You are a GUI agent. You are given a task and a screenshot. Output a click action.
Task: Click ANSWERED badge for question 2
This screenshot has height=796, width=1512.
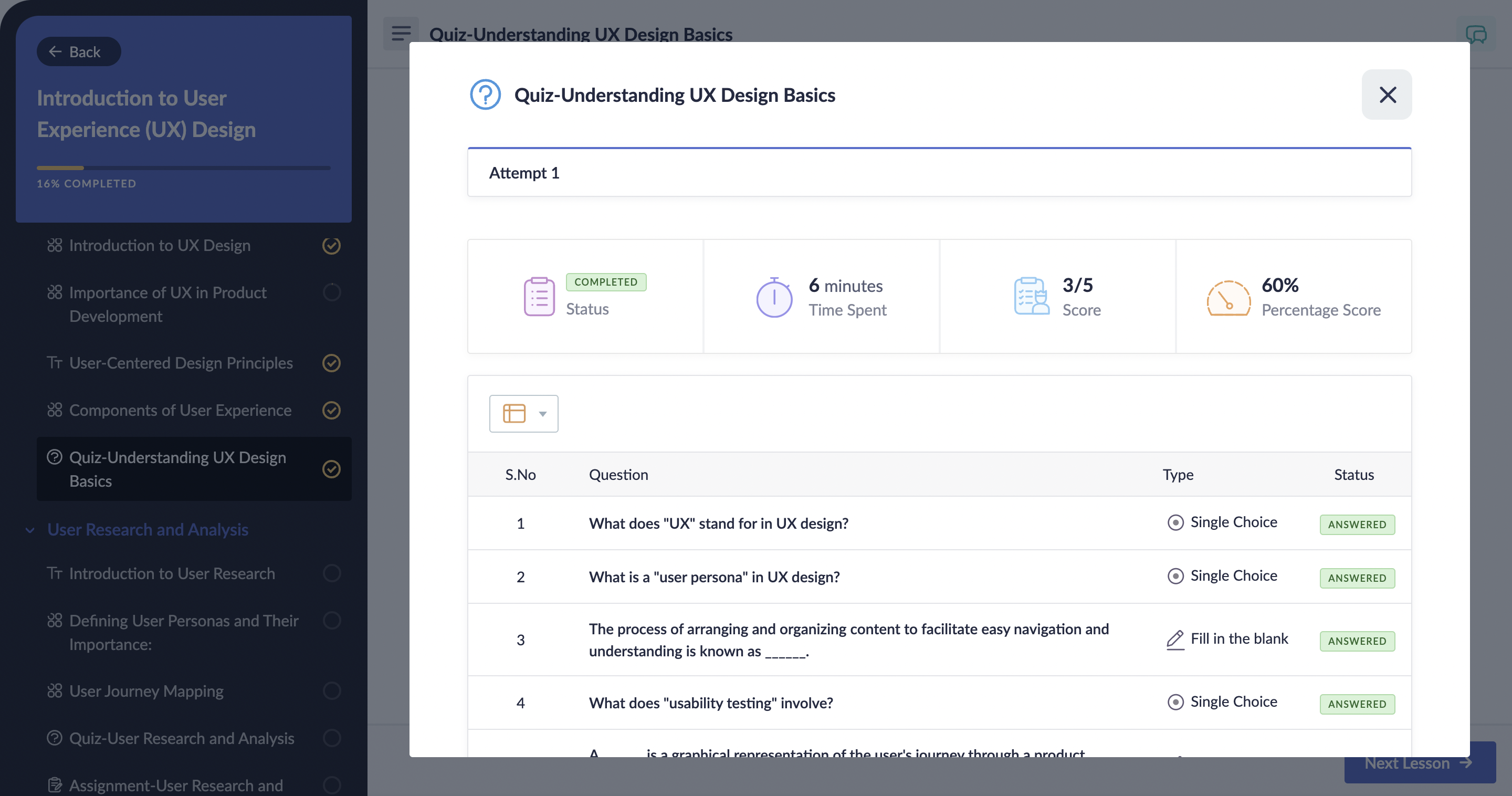(1357, 578)
